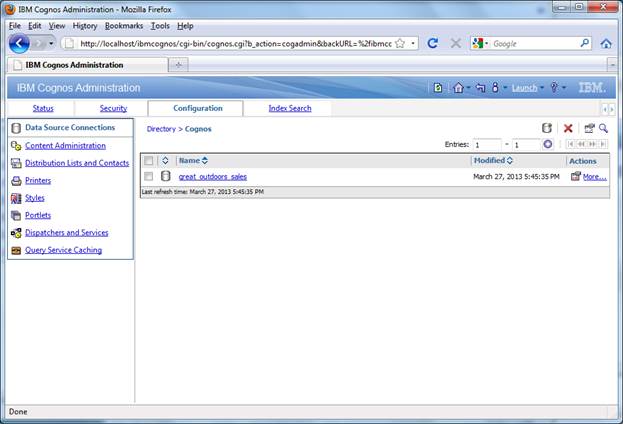The height and width of the screenshot is (424, 623).
Task: Open the Tools menu
Action: pyautogui.click(x=160, y=26)
